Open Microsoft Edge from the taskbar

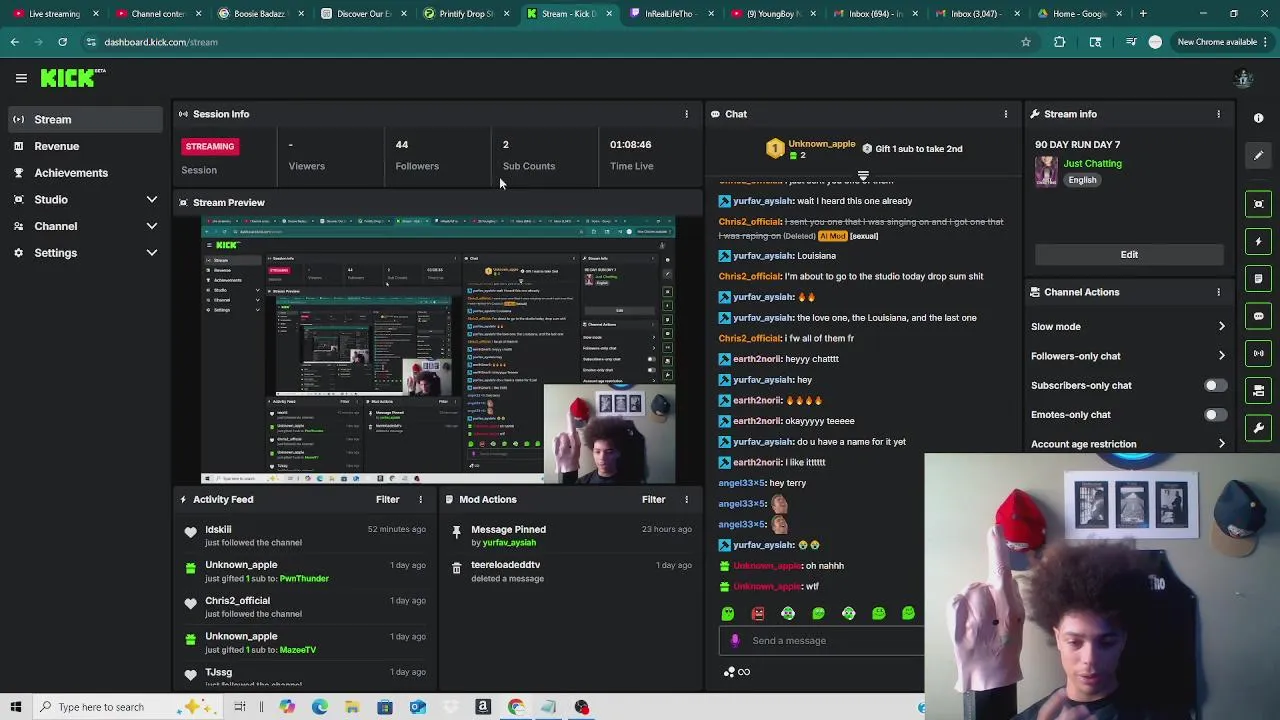click(320, 707)
